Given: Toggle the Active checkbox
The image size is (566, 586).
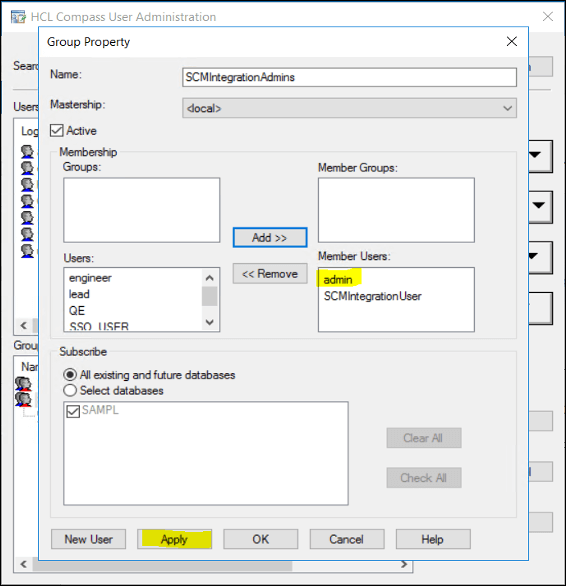Looking at the screenshot, I should point(56,130).
